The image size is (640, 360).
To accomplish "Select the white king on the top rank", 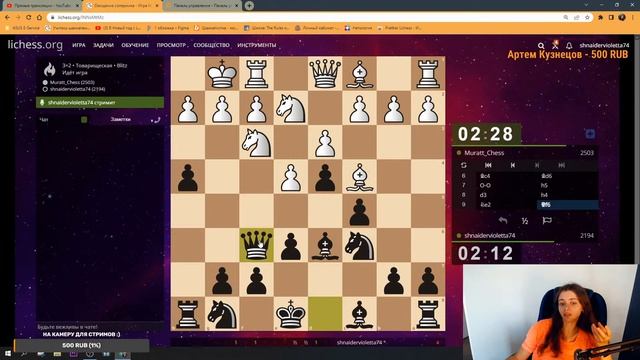I will pos(222,73).
